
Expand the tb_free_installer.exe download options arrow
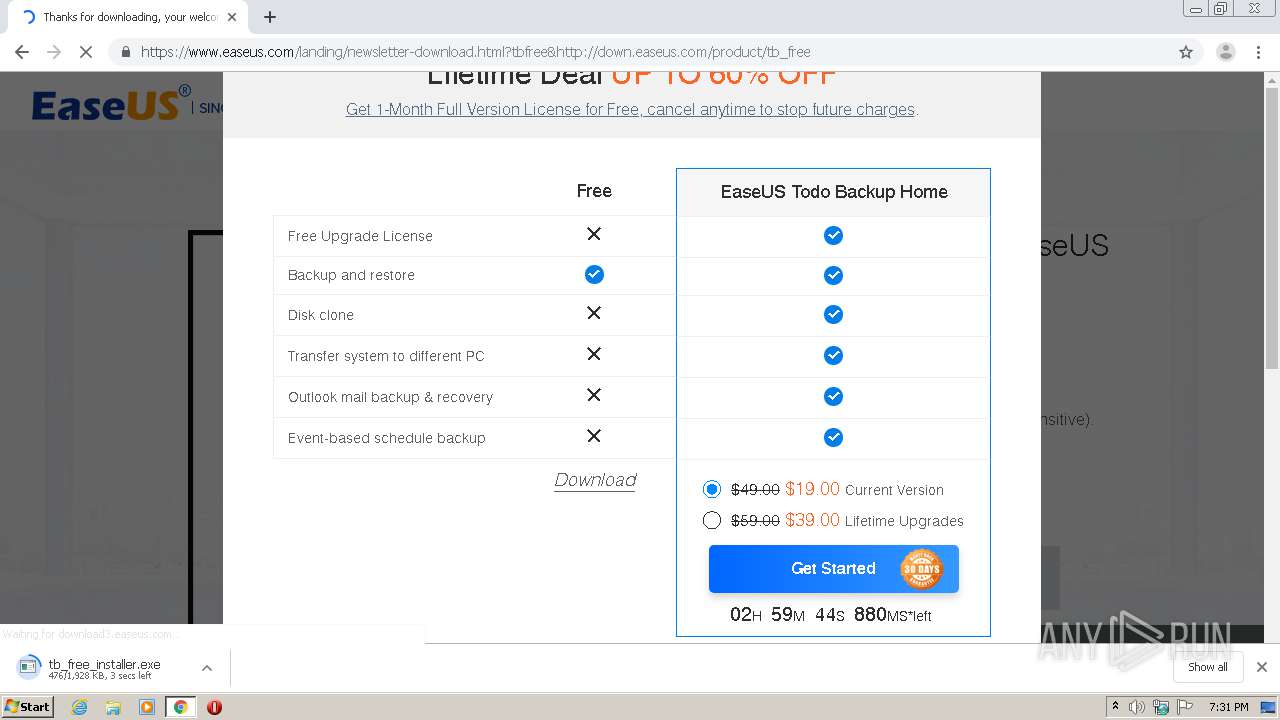[207, 668]
